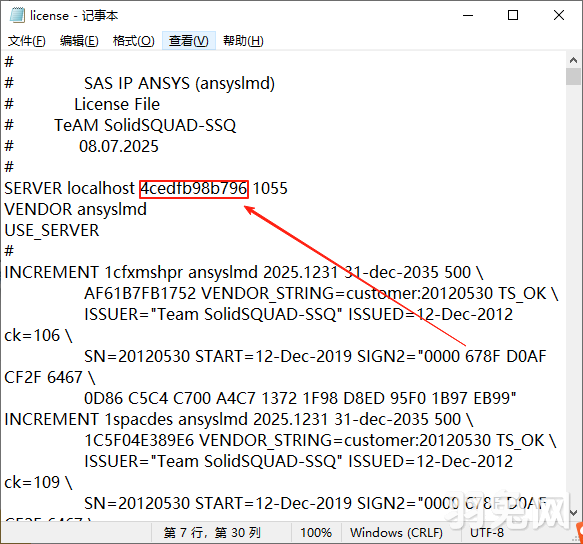Click the port number 1055

pos(270,189)
